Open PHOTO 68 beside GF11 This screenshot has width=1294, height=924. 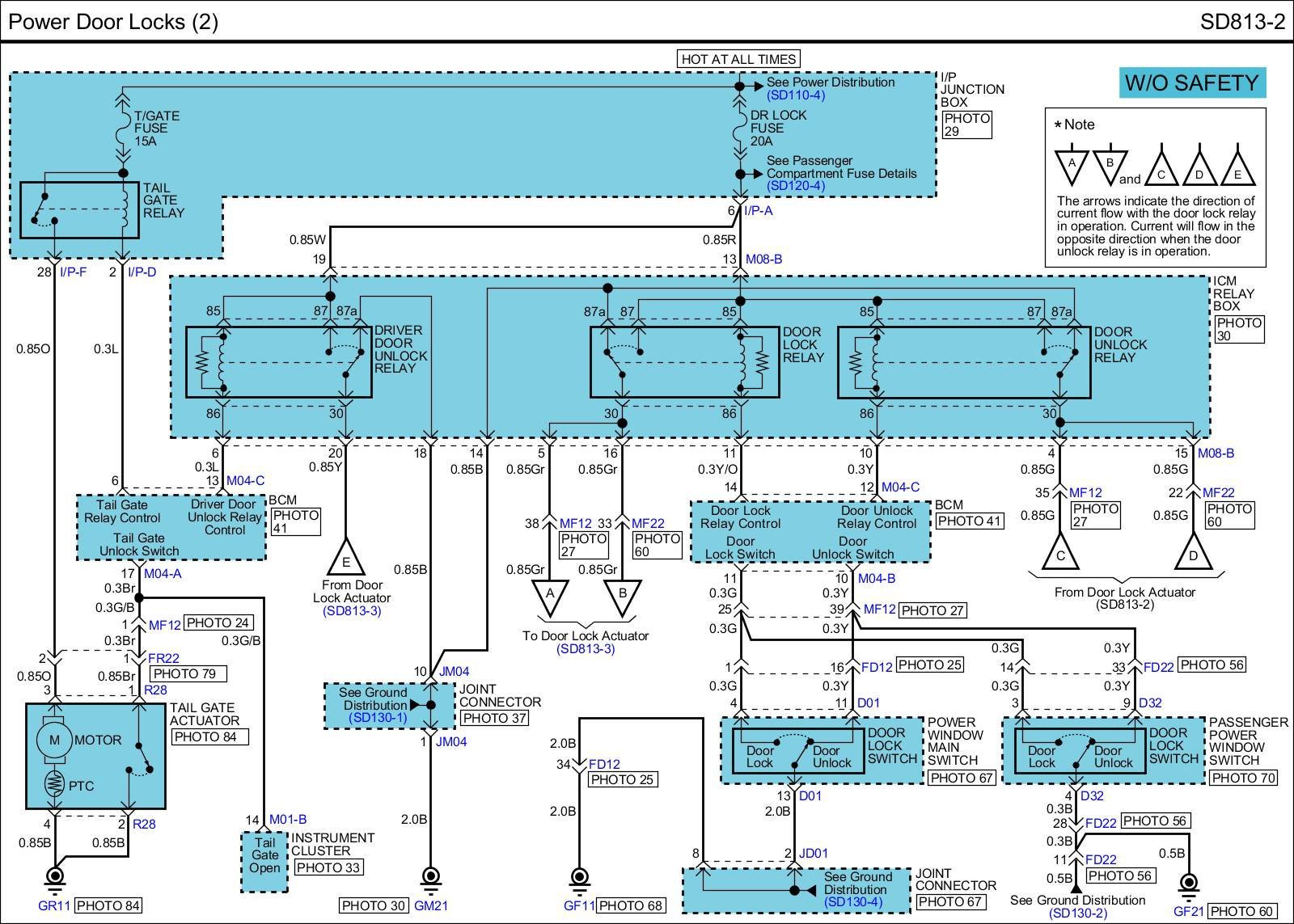tap(632, 906)
